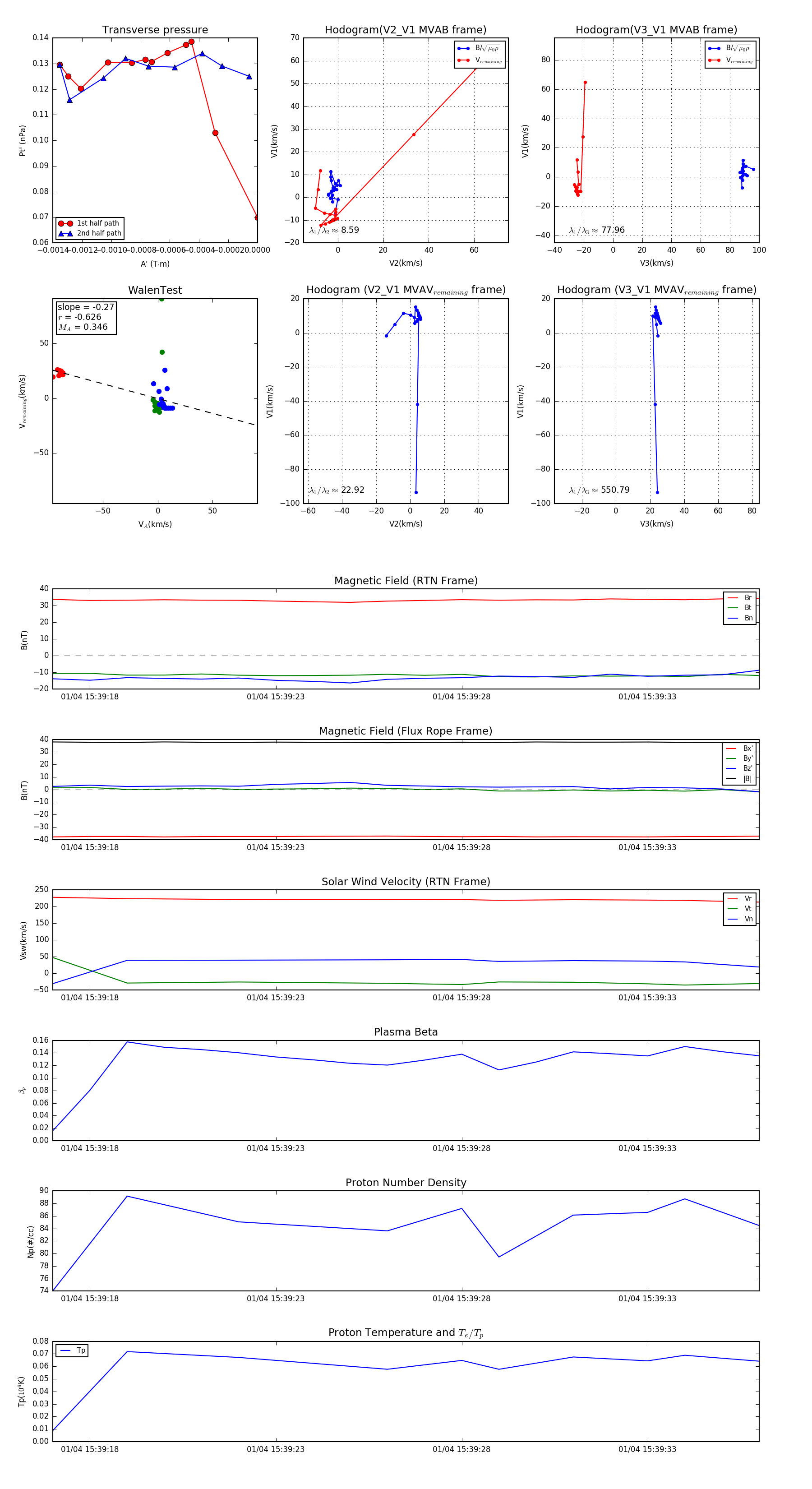The height and width of the screenshot is (1489, 812).
Task: Click the WalenTest slope statistics box
Action: coord(86,317)
